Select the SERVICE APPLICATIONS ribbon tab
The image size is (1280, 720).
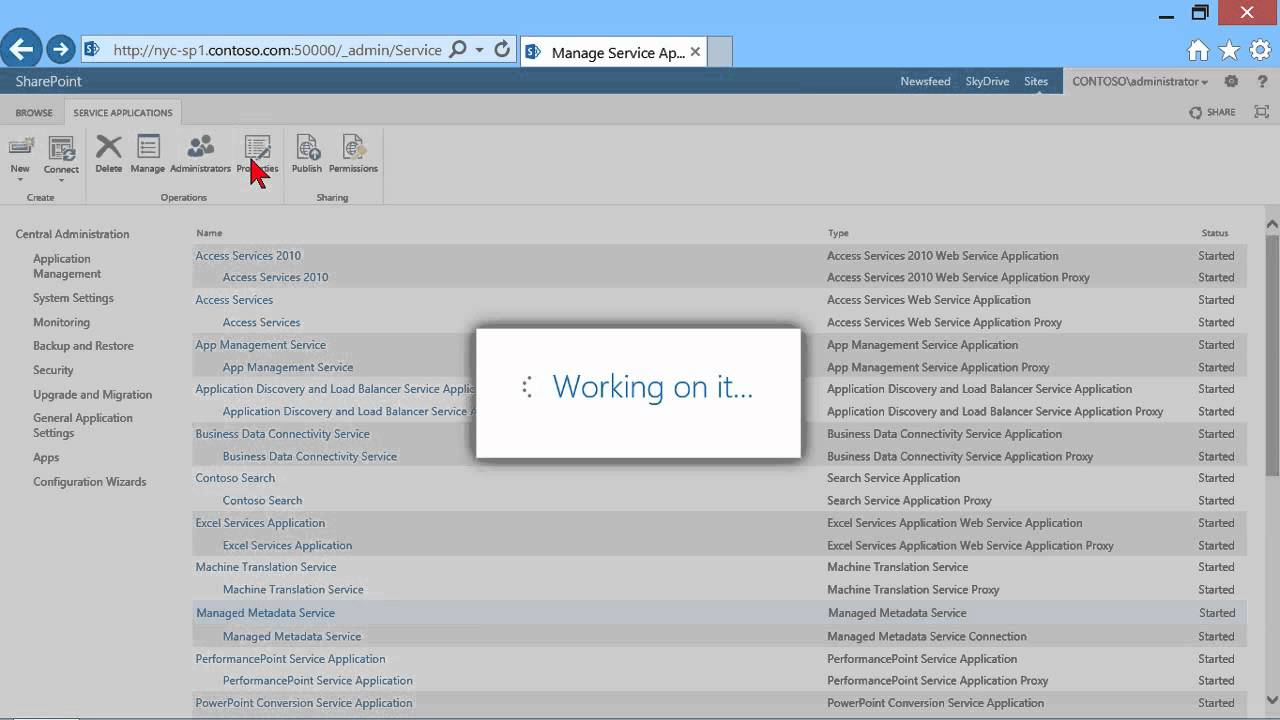[123, 113]
